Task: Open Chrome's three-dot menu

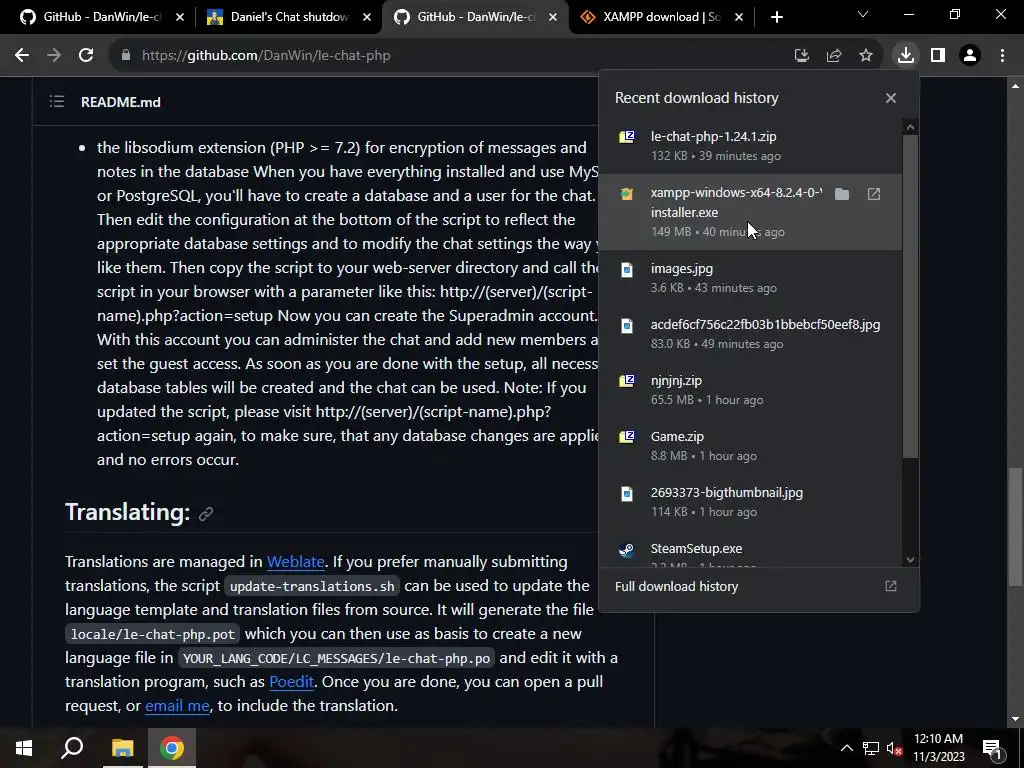Action: [x=1002, y=56]
